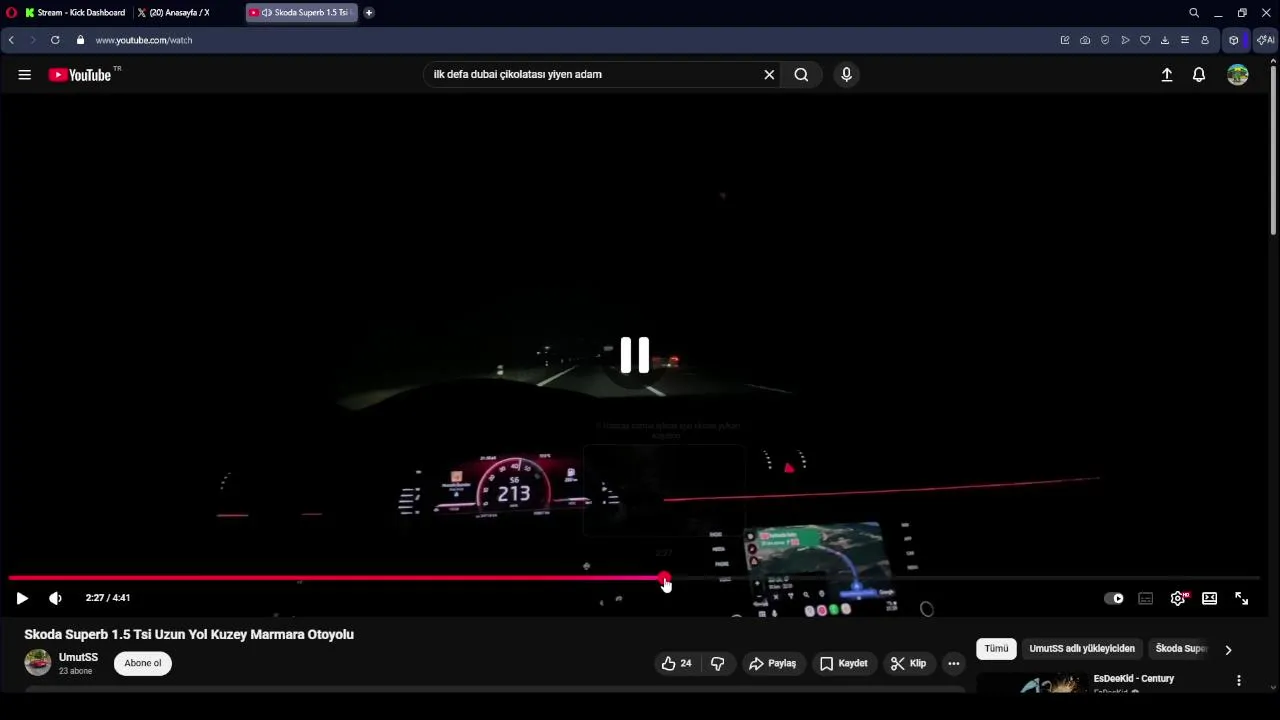This screenshot has height=720, width=1280.
Task: Save the video with Kaydet
Action: 843,663
